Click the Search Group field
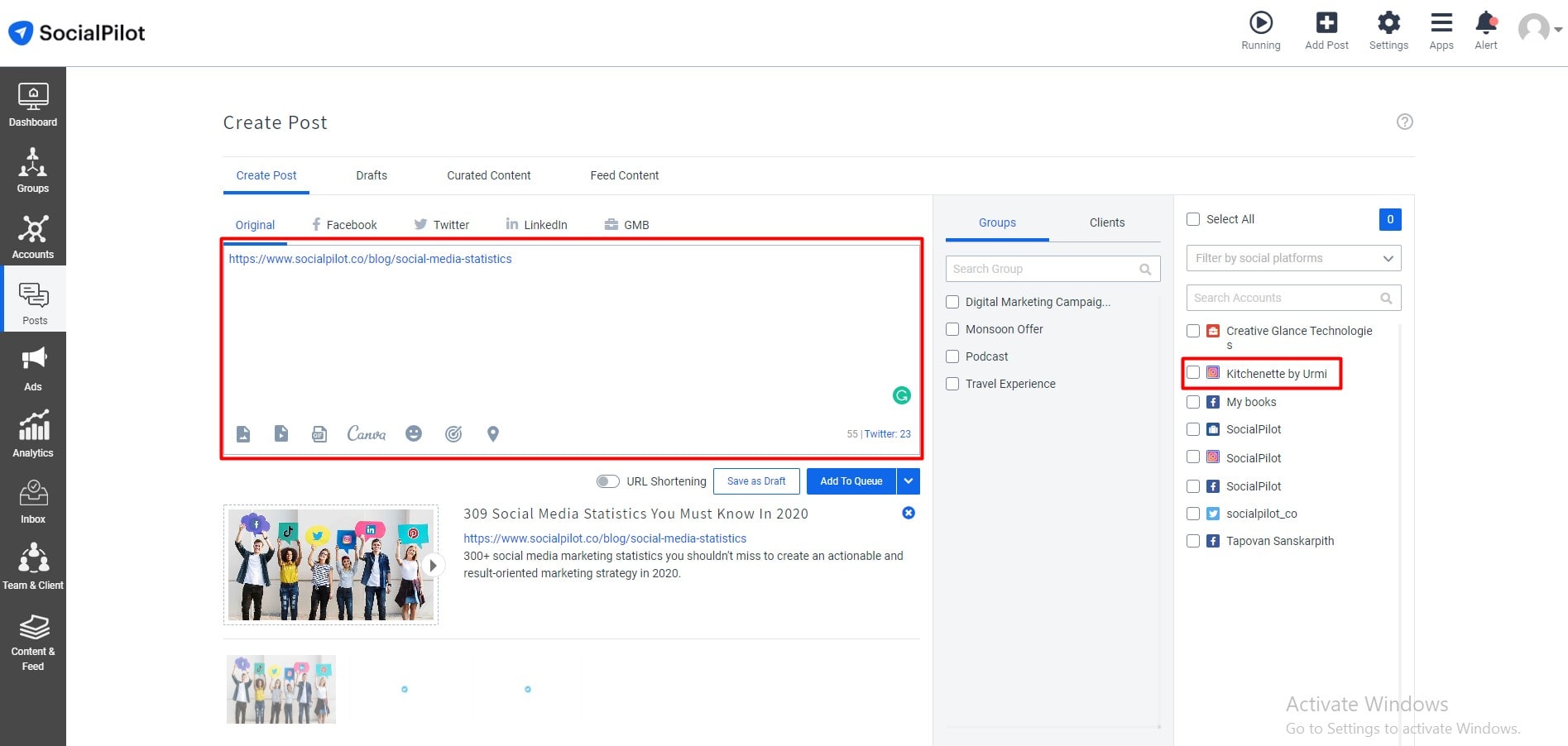1568x746 pixels. point(1053,269)
